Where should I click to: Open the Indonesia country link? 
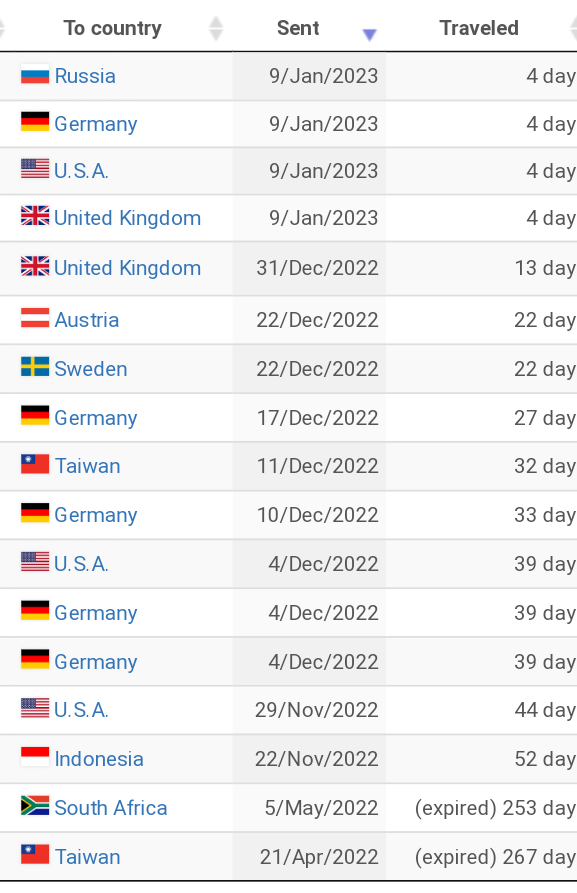99,759
